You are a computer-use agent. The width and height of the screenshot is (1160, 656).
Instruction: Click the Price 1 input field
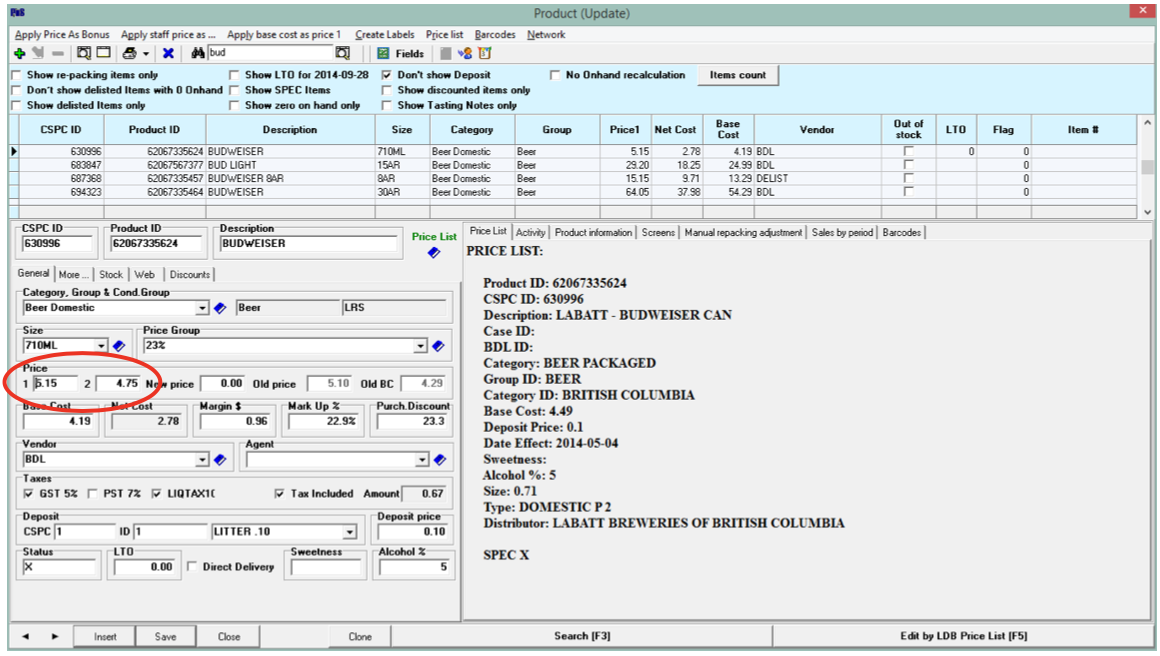(55, 383)
